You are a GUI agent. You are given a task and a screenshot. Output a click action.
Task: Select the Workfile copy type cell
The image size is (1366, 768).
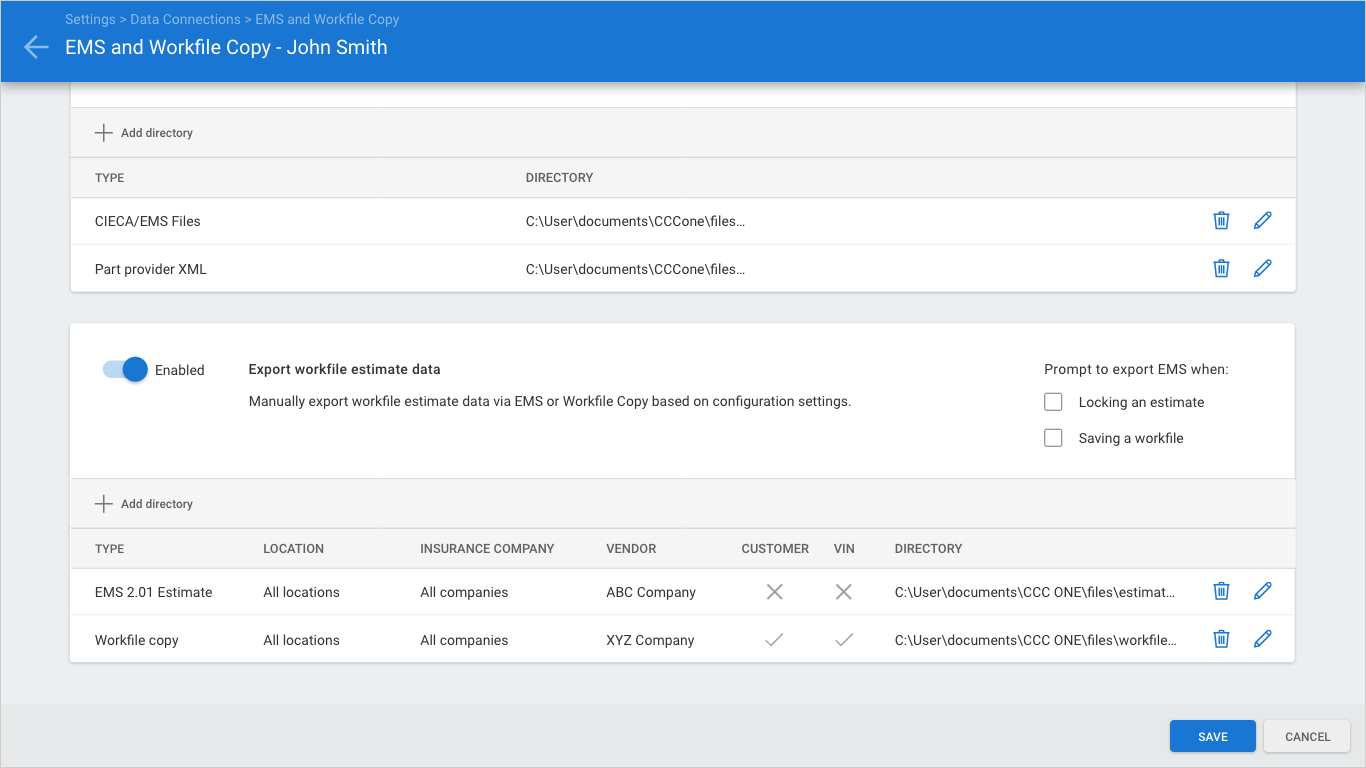click(x=137, y=640)
